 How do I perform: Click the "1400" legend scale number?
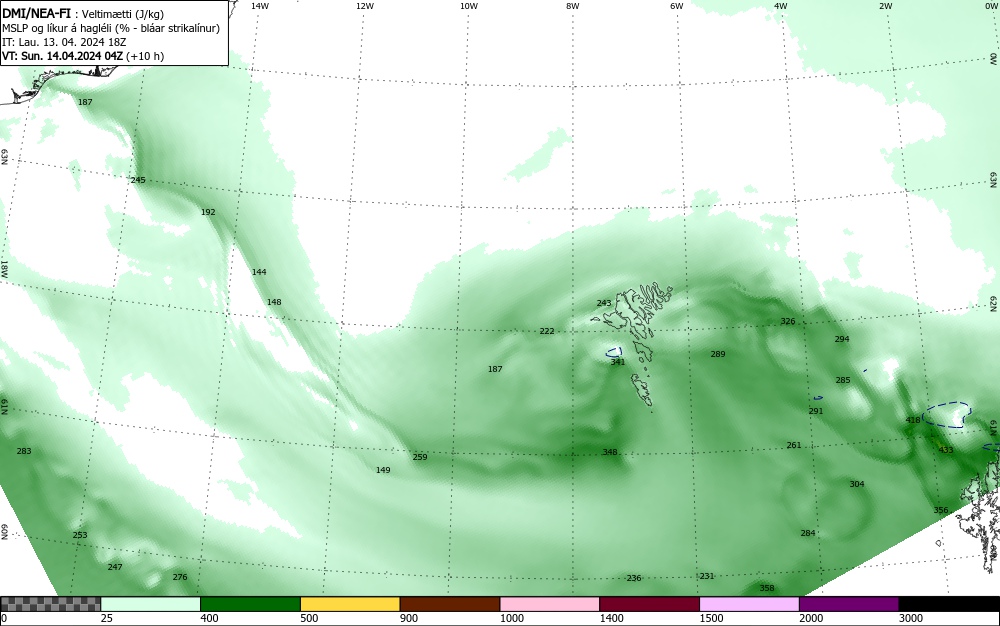tap(612, 618)
